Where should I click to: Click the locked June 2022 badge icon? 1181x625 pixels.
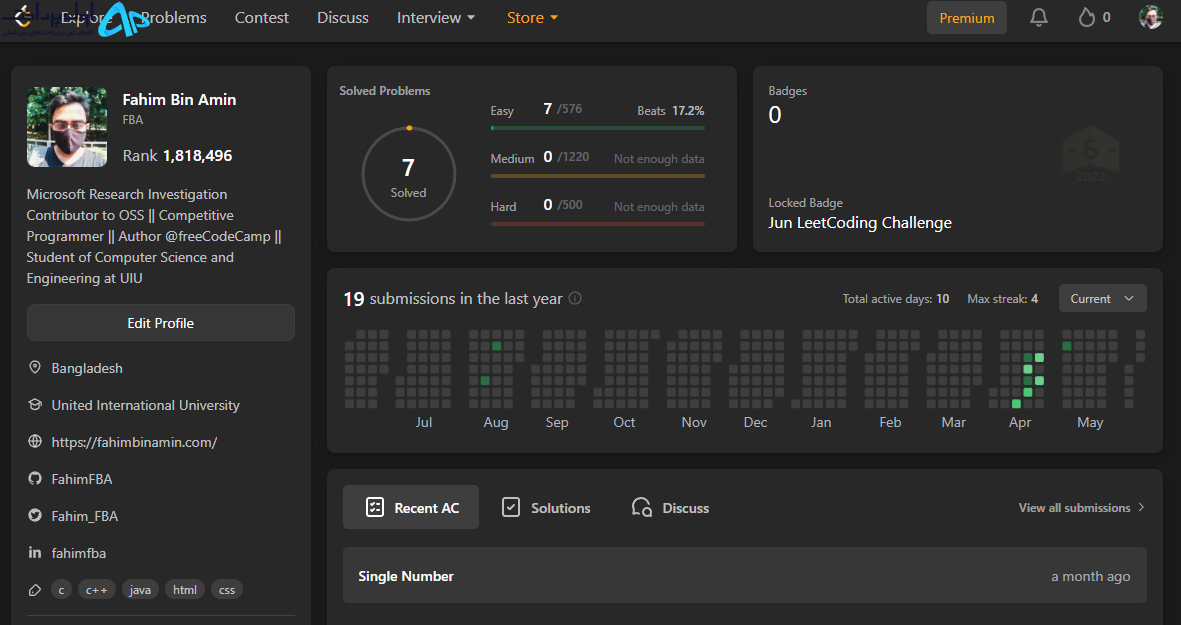1090,156
